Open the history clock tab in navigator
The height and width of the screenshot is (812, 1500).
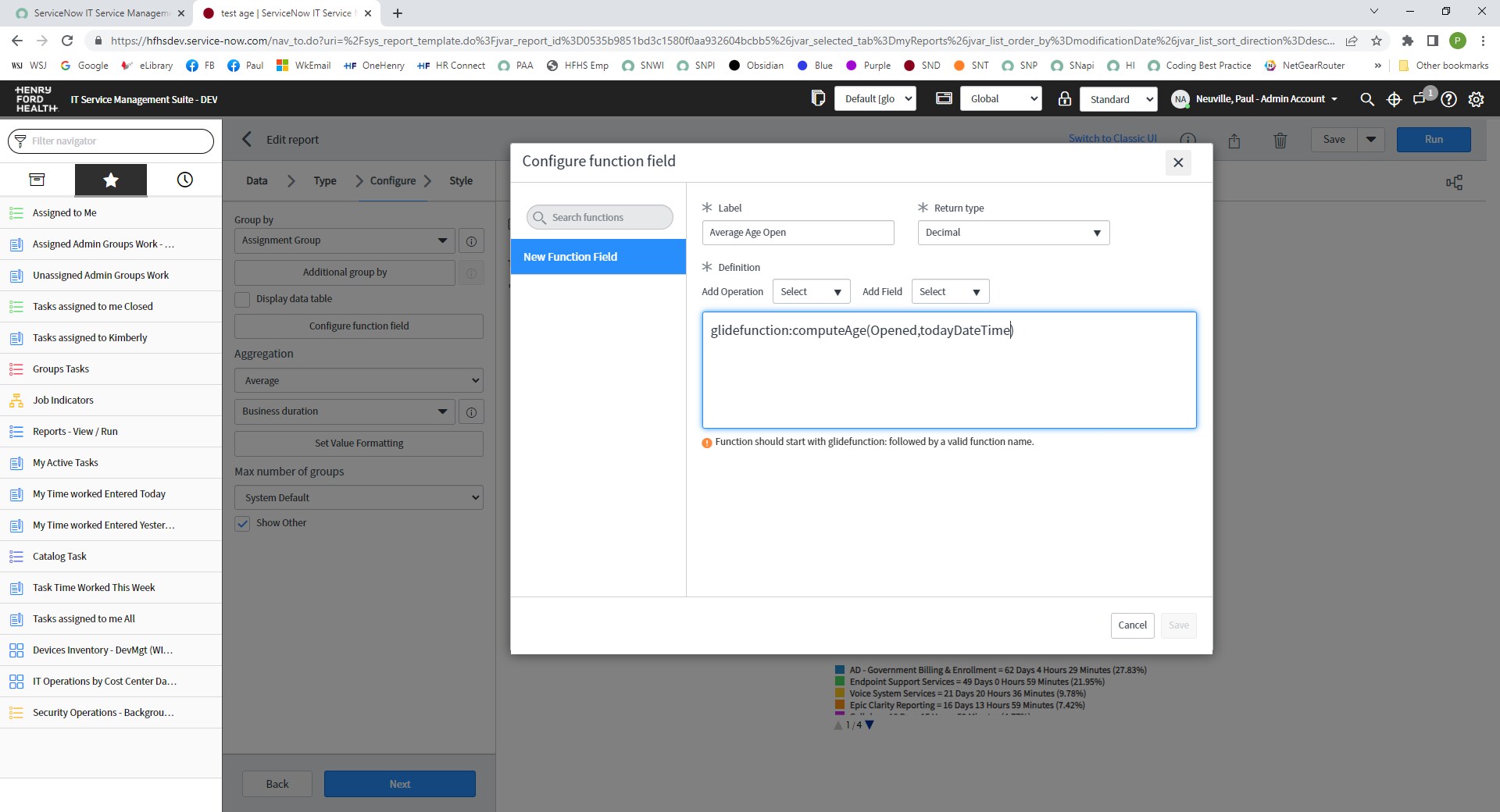coord(184,180)
